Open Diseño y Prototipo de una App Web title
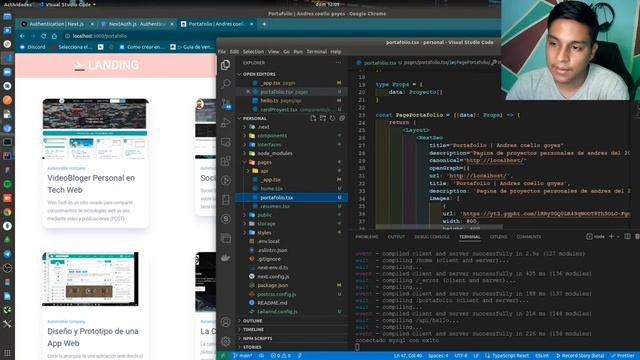This screenshot has width=640, height=360. (x=93, y=337)
